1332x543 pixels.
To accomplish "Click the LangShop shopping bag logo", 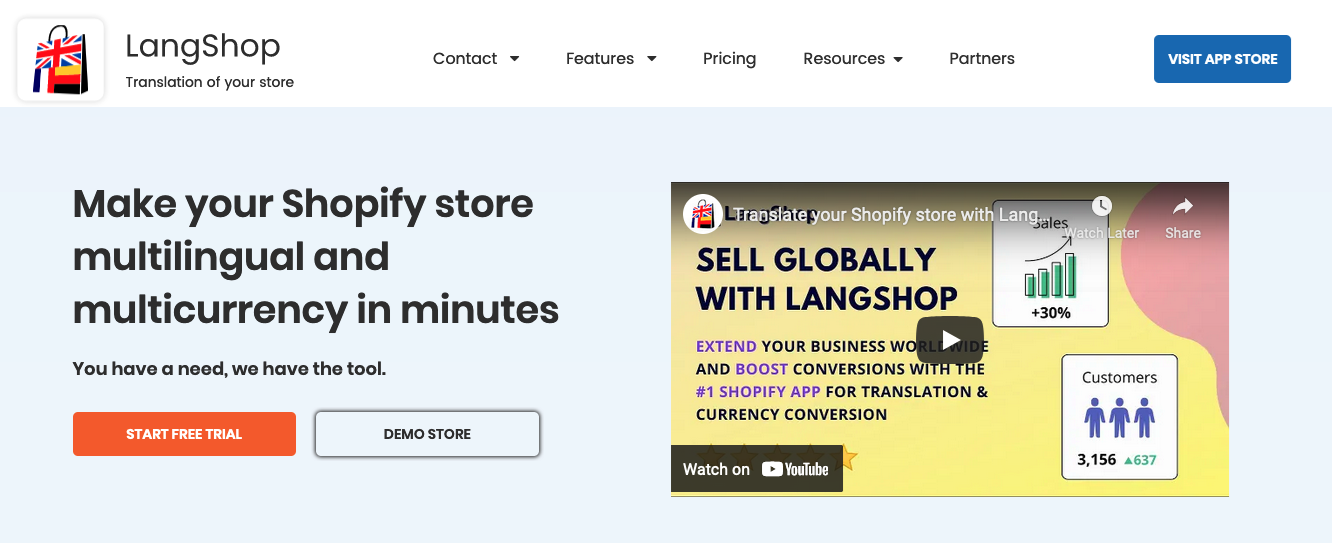I will 61,60.
